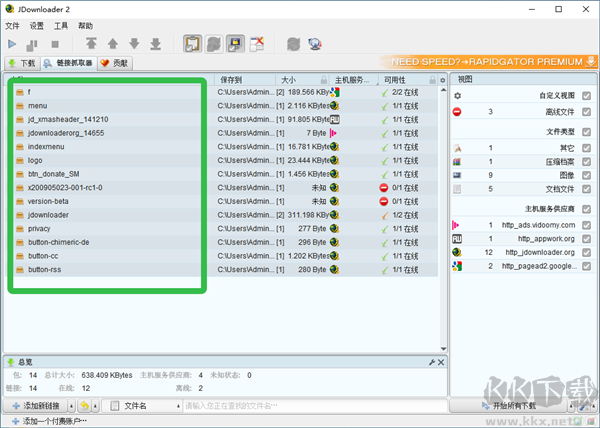Sort by the 可用性 column header
The image size is (600, 428).
point(408,80)
